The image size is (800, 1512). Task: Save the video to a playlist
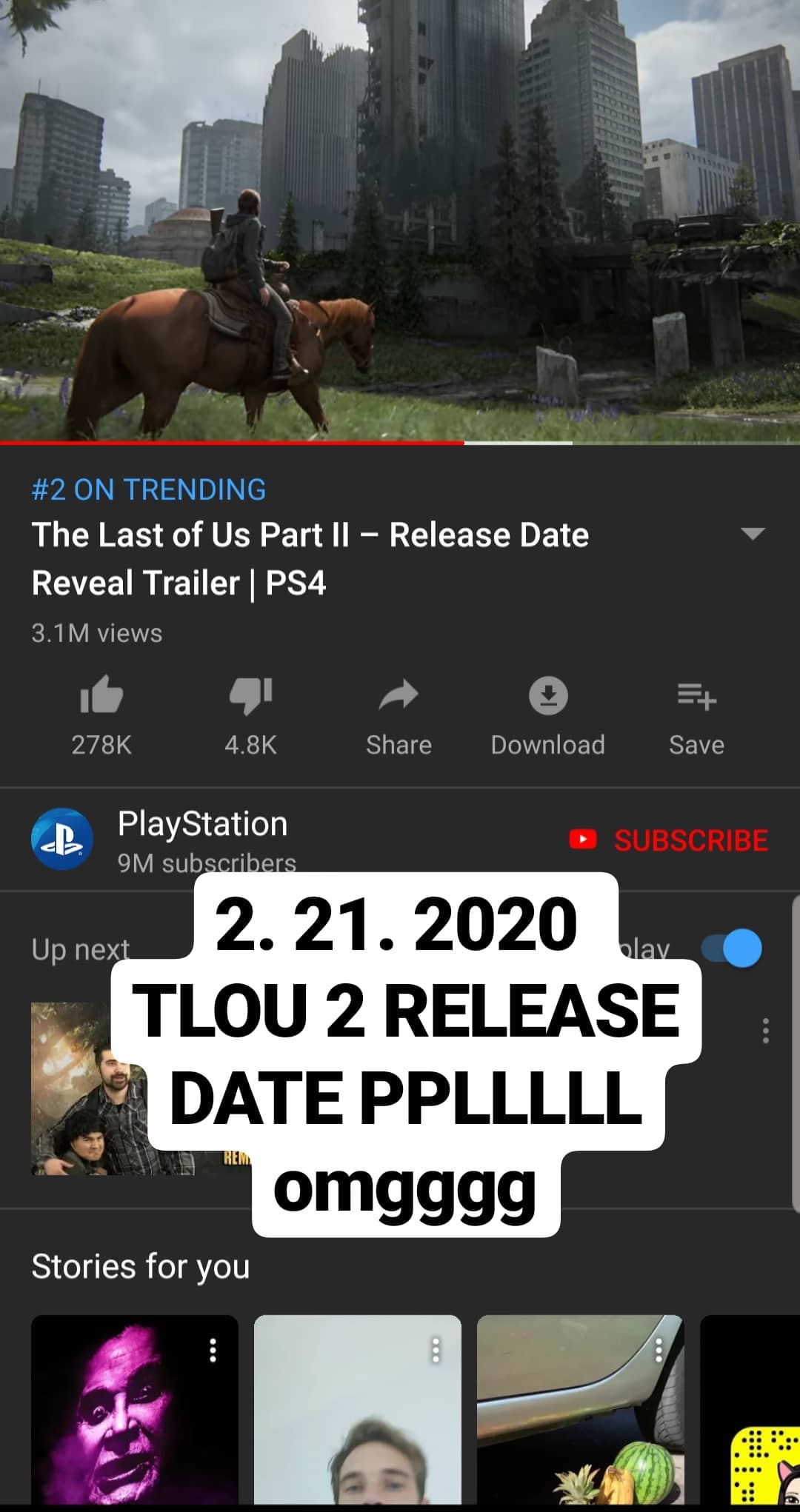(696, 696)
